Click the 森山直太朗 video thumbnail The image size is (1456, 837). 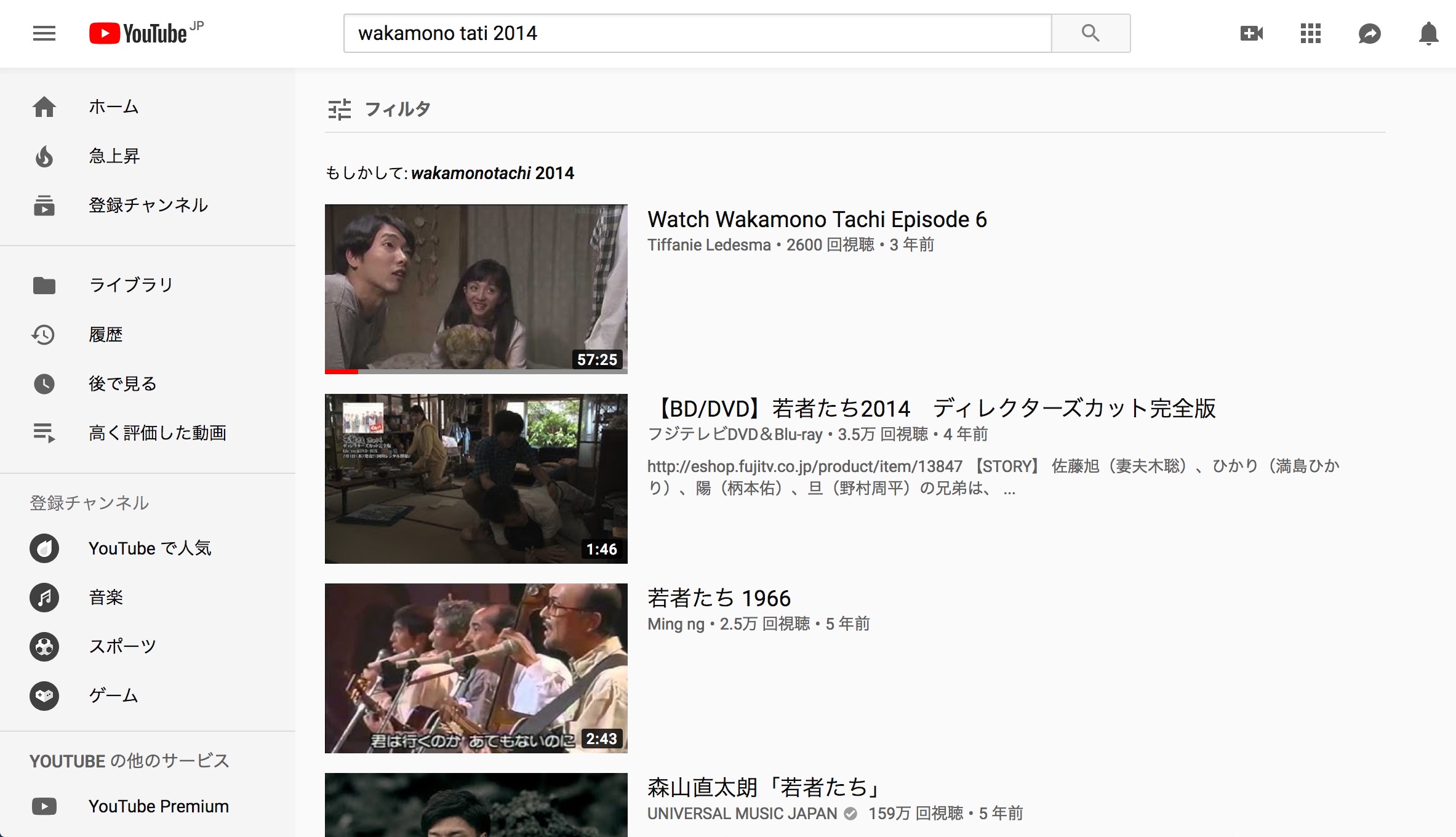click(x=476, y=805)
